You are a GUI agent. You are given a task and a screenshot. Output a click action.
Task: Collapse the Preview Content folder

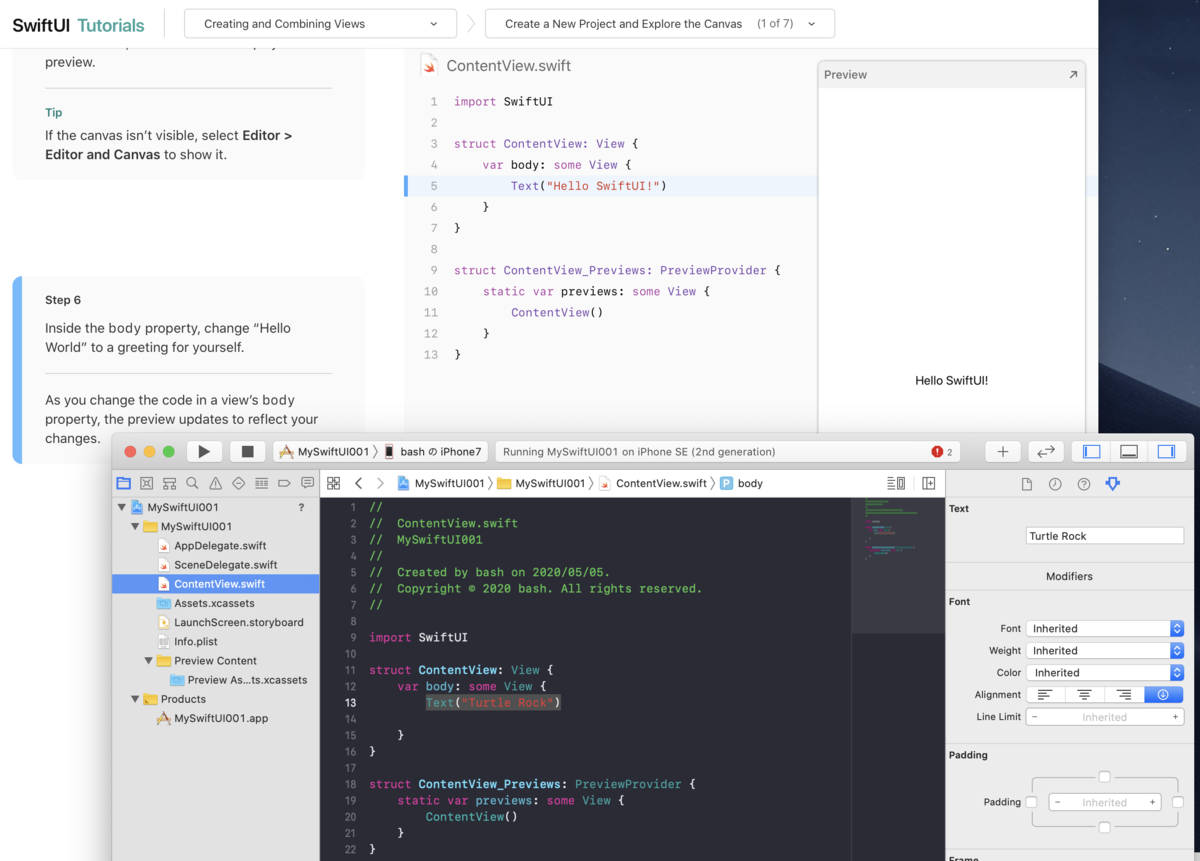tap(149, 661)
